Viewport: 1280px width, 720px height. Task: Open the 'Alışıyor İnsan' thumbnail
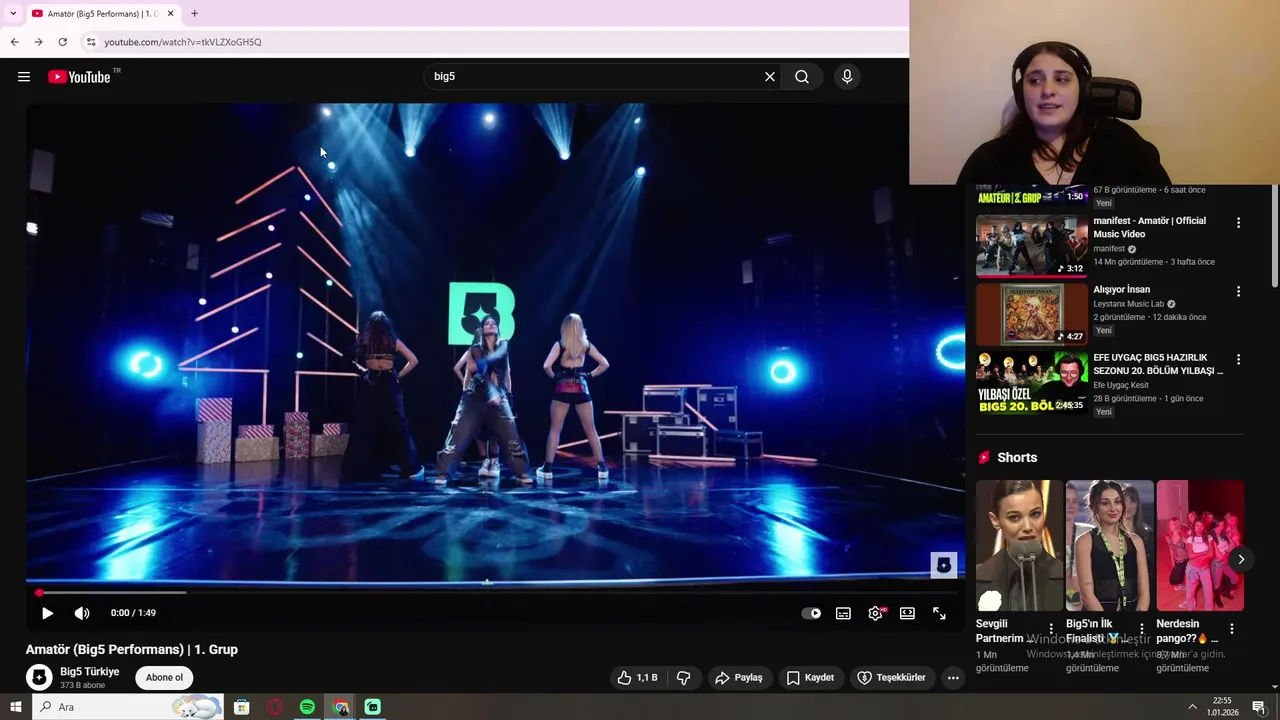[1032, 314]
